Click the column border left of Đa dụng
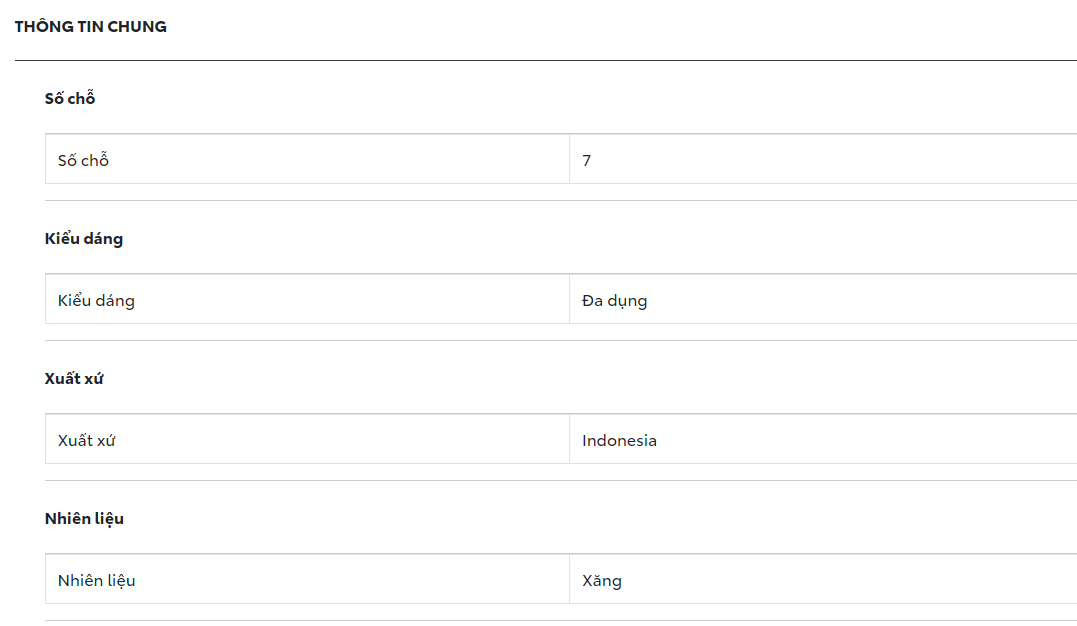The image size is (1077, 626). tap(570, 300)
